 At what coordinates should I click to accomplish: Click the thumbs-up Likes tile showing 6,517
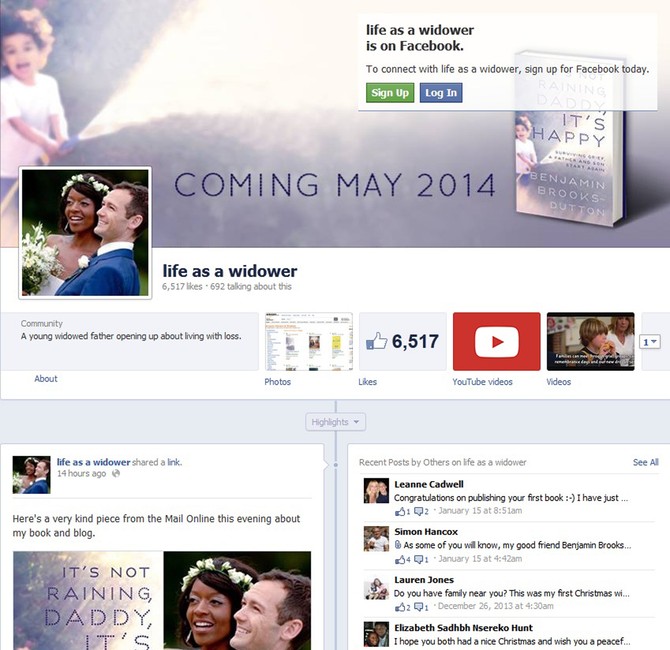point(403,341)
